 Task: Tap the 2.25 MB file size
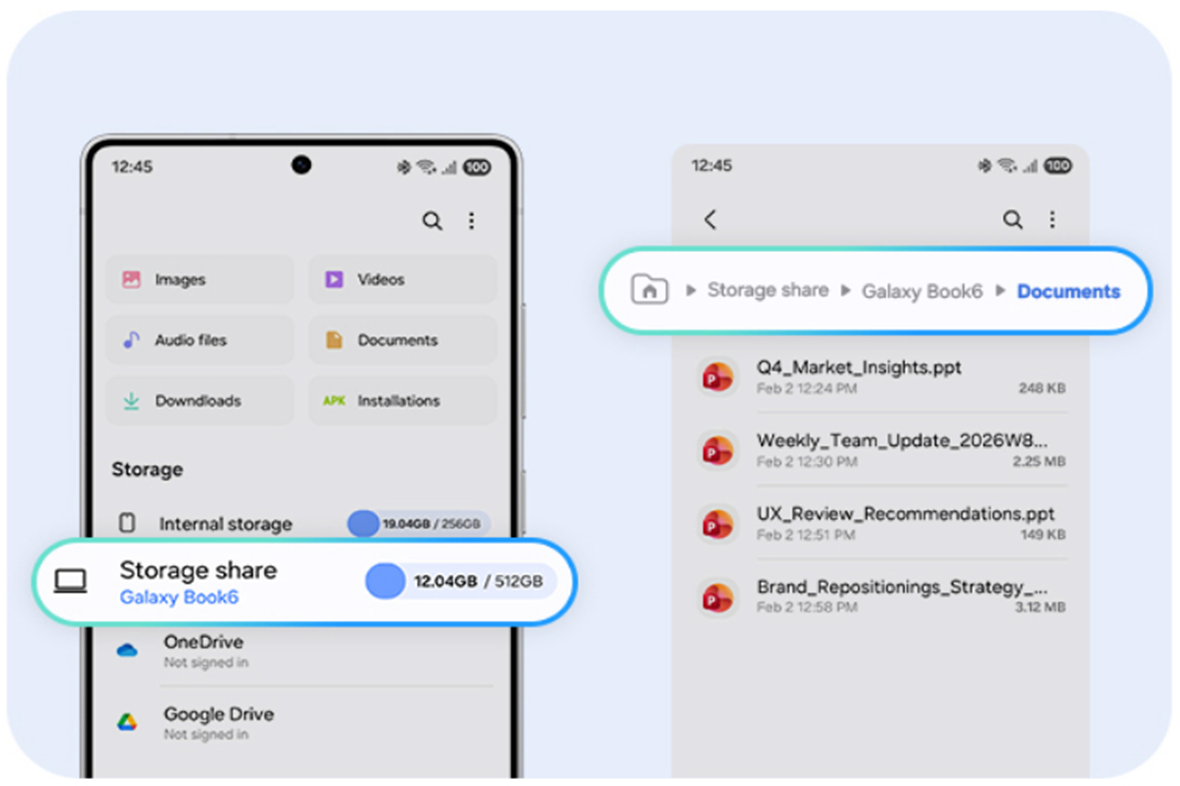coord(1039,462)
